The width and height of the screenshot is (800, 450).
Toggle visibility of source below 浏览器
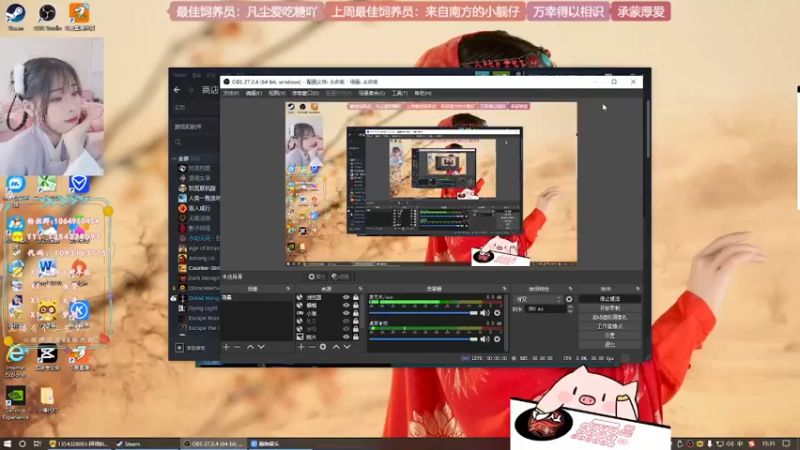(x=346, y=305)
